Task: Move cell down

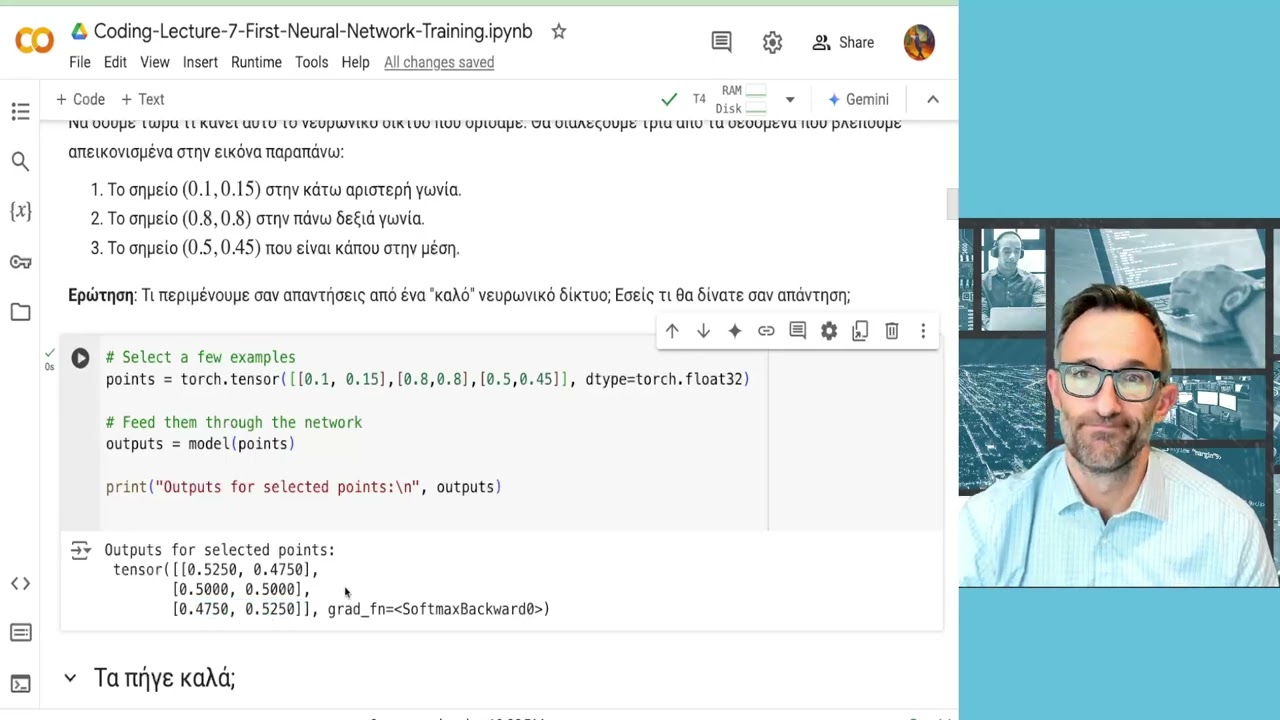Action: (x=703, y=331)
